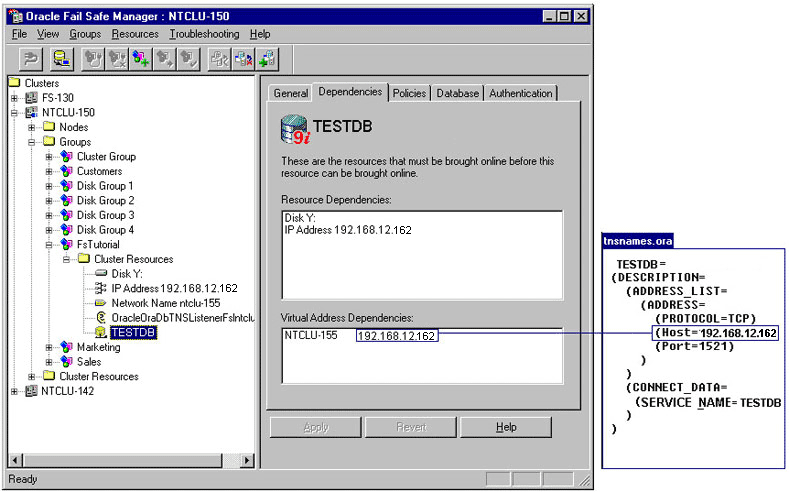This screenshot has width=789, height=492.
Task: Select Cluster Resources under NTCLU-150
Action: [99, 376]
